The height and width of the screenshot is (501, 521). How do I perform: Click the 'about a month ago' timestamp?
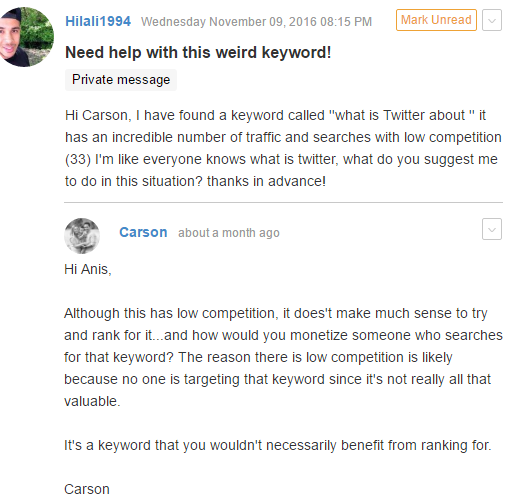pyautogui.click(x=229, y=233)
